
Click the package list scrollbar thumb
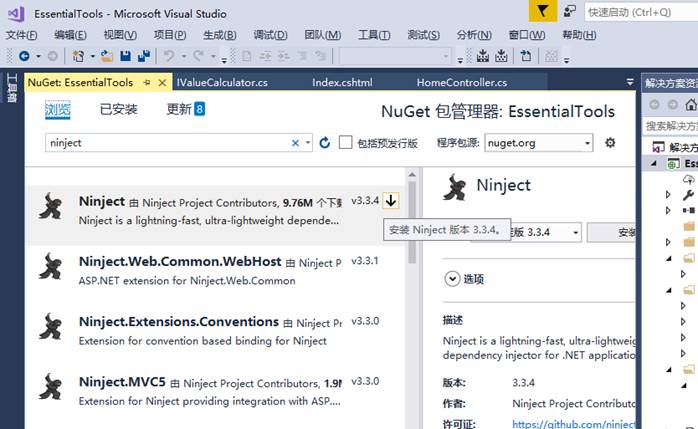[x=412, y=222]
